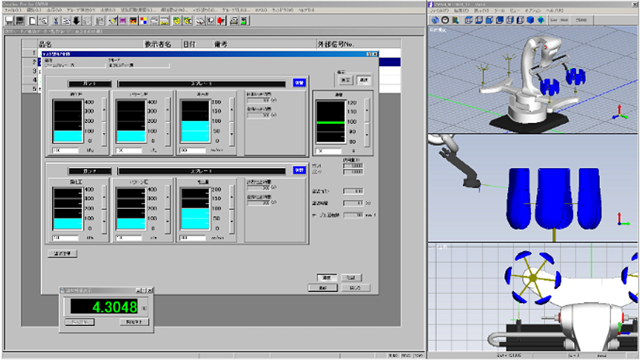Click the middle 3D viewport with blue spray cones
The width and height of the screenshot is (640, 360).
(x=533, y=188)
